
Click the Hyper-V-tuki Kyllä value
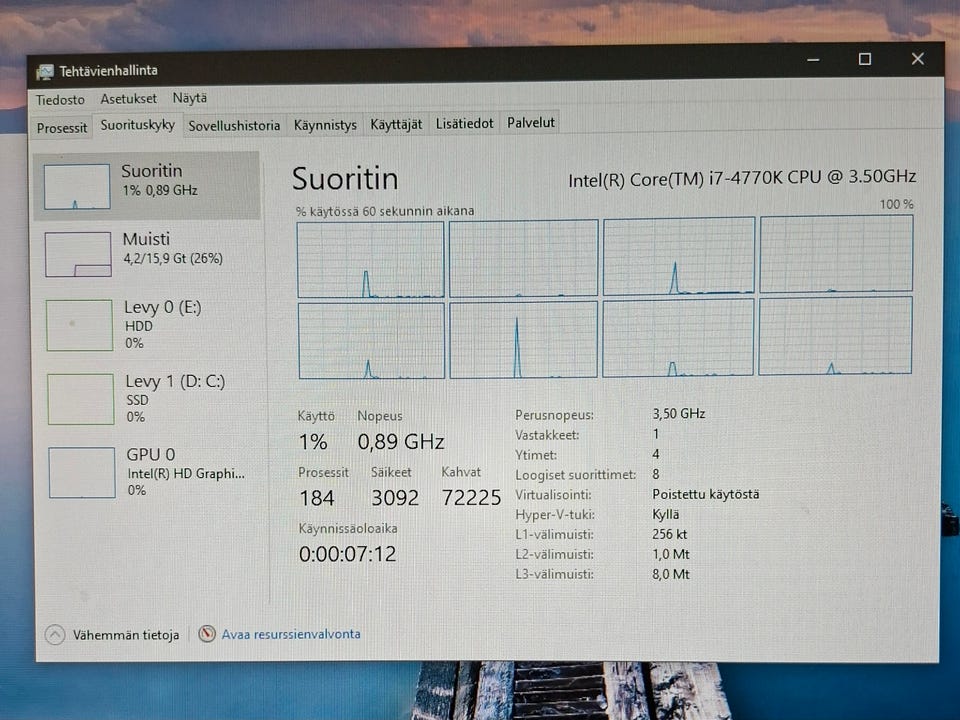coord(666,514)
